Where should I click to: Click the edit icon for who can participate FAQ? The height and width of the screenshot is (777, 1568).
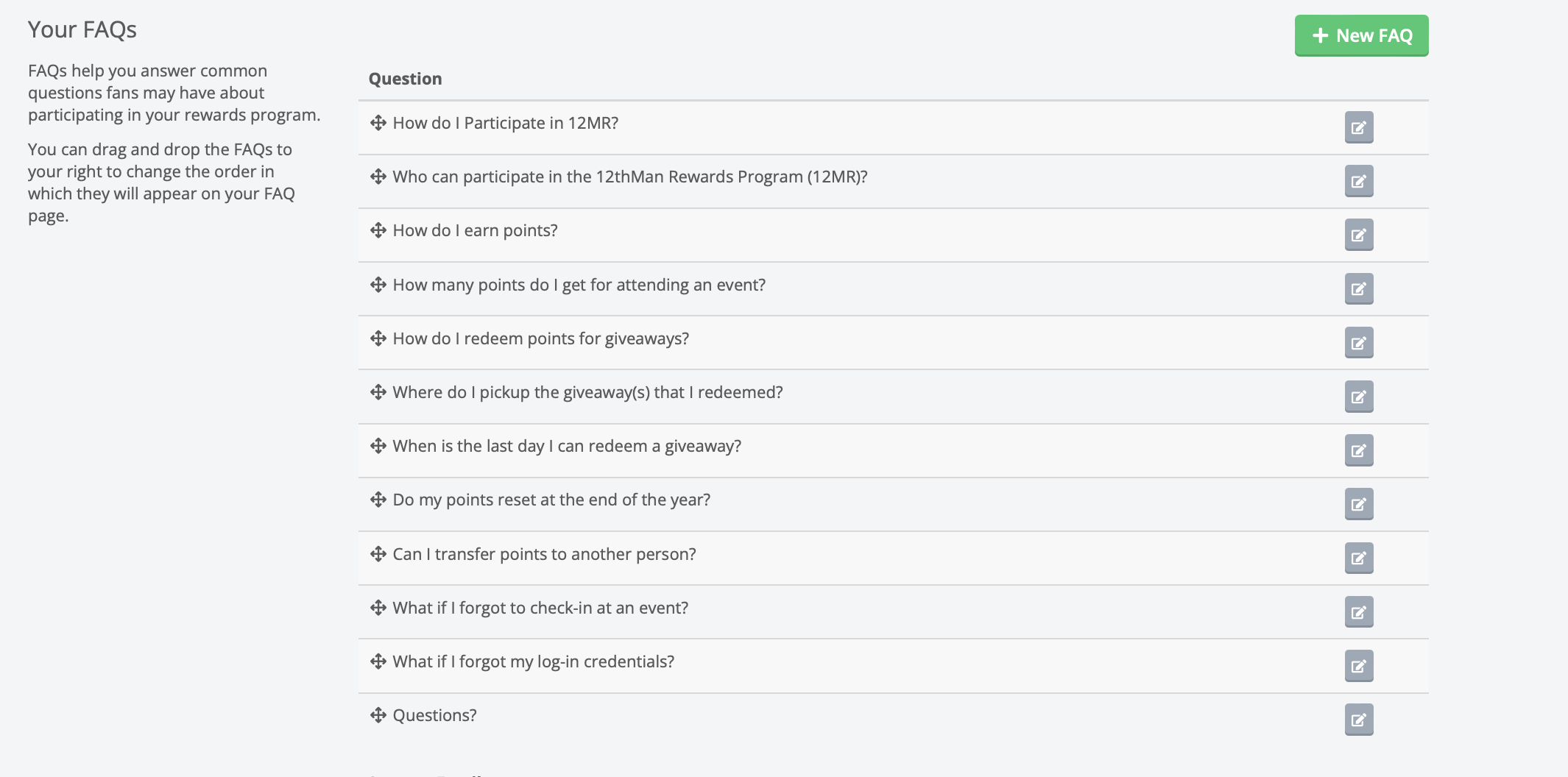pos(1358,181)
